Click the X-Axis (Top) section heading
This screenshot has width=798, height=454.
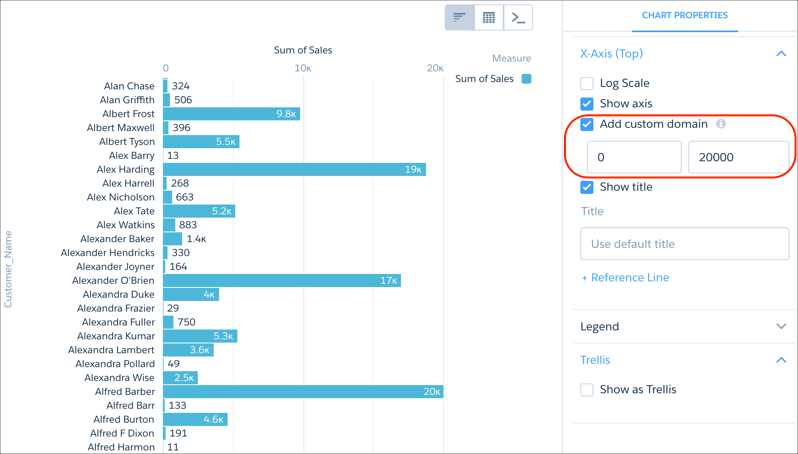[611, 53]
